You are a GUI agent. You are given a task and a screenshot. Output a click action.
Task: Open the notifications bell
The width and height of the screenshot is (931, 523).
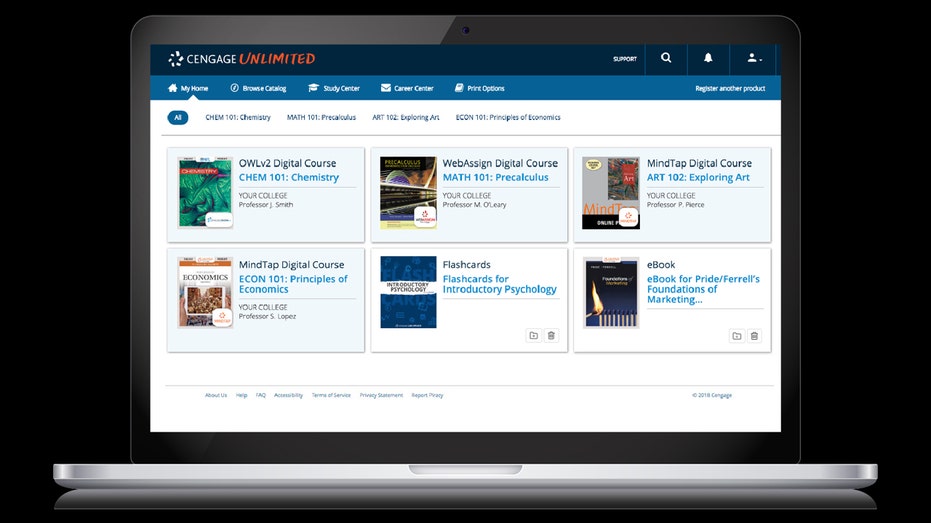tap(708, 59)
